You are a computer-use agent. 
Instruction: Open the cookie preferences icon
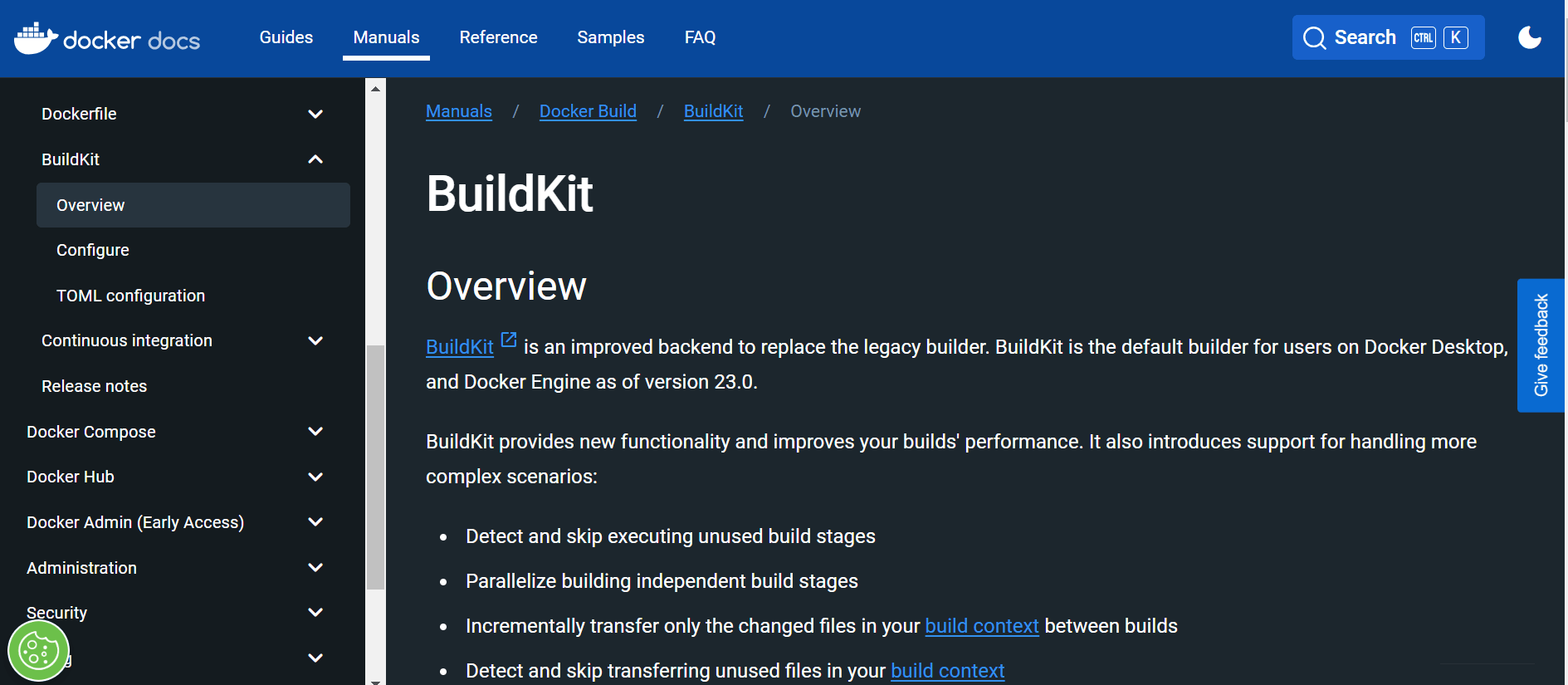(x=38, y=650)
